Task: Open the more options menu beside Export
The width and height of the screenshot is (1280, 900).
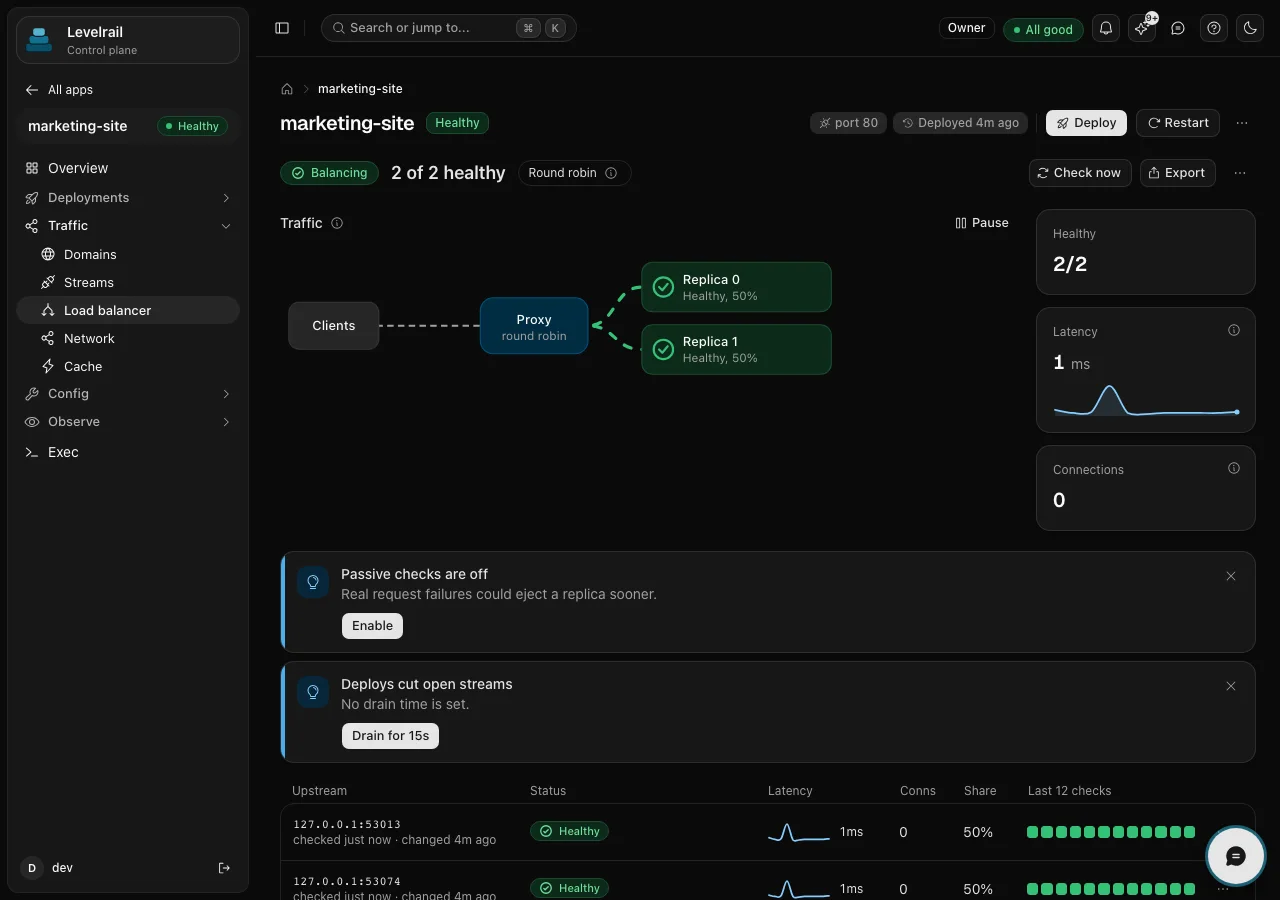Action: pos(1240,173)
